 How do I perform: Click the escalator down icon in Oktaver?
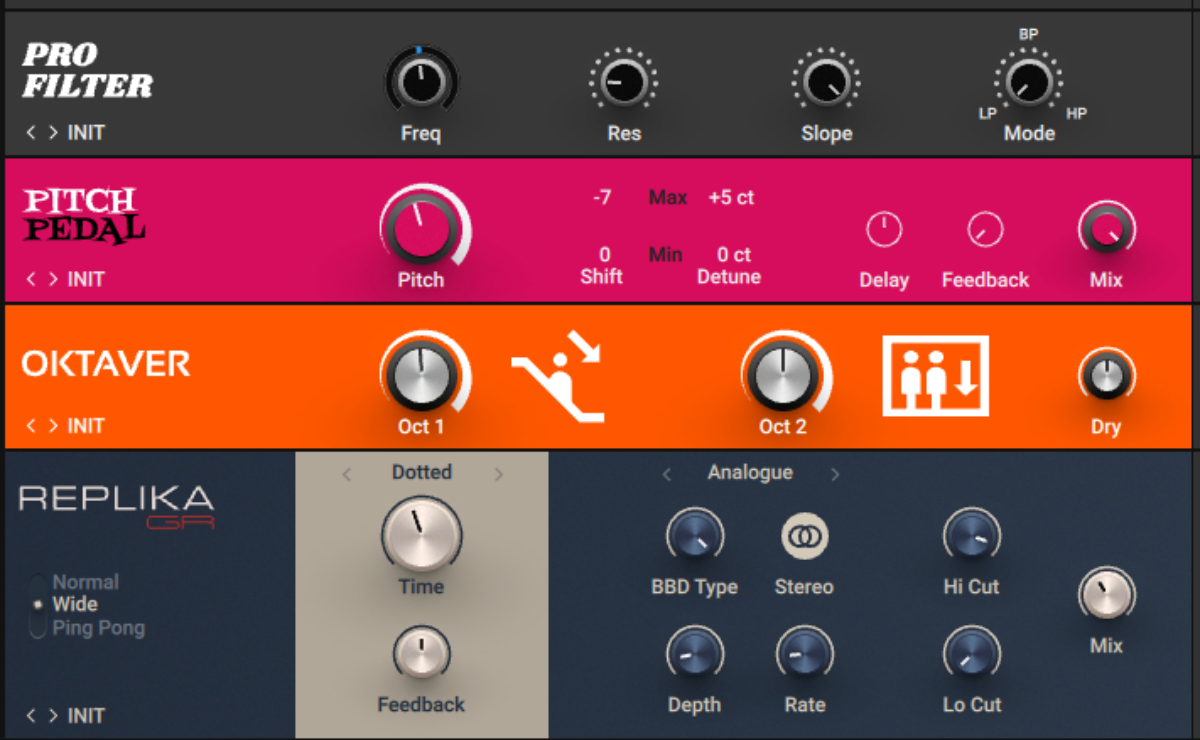[x=557, y=375]
